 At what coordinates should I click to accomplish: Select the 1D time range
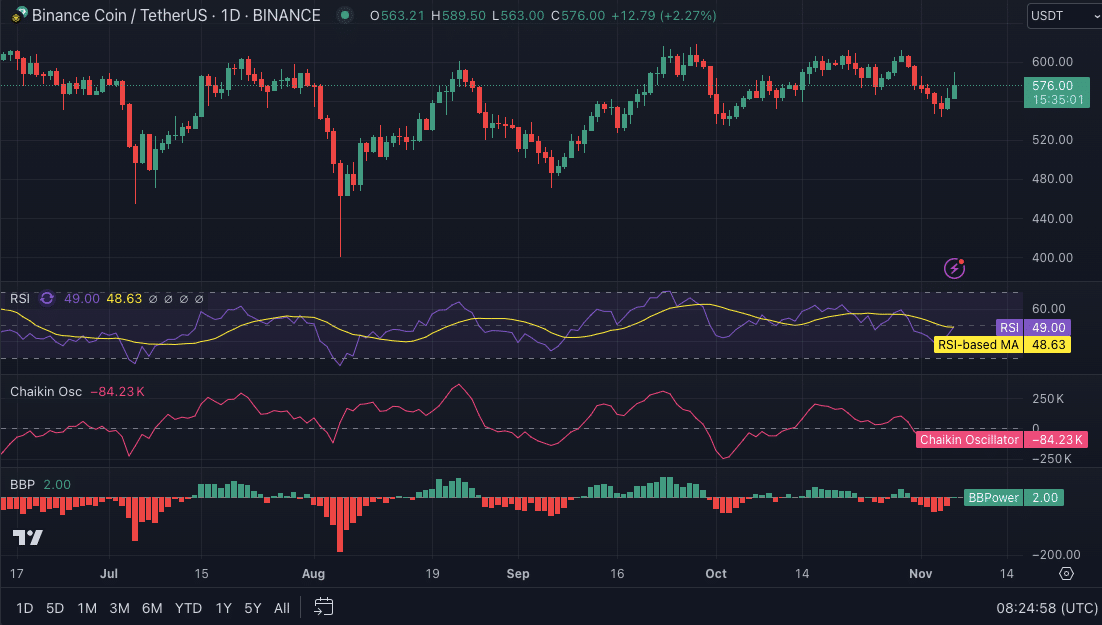(25, 608)
